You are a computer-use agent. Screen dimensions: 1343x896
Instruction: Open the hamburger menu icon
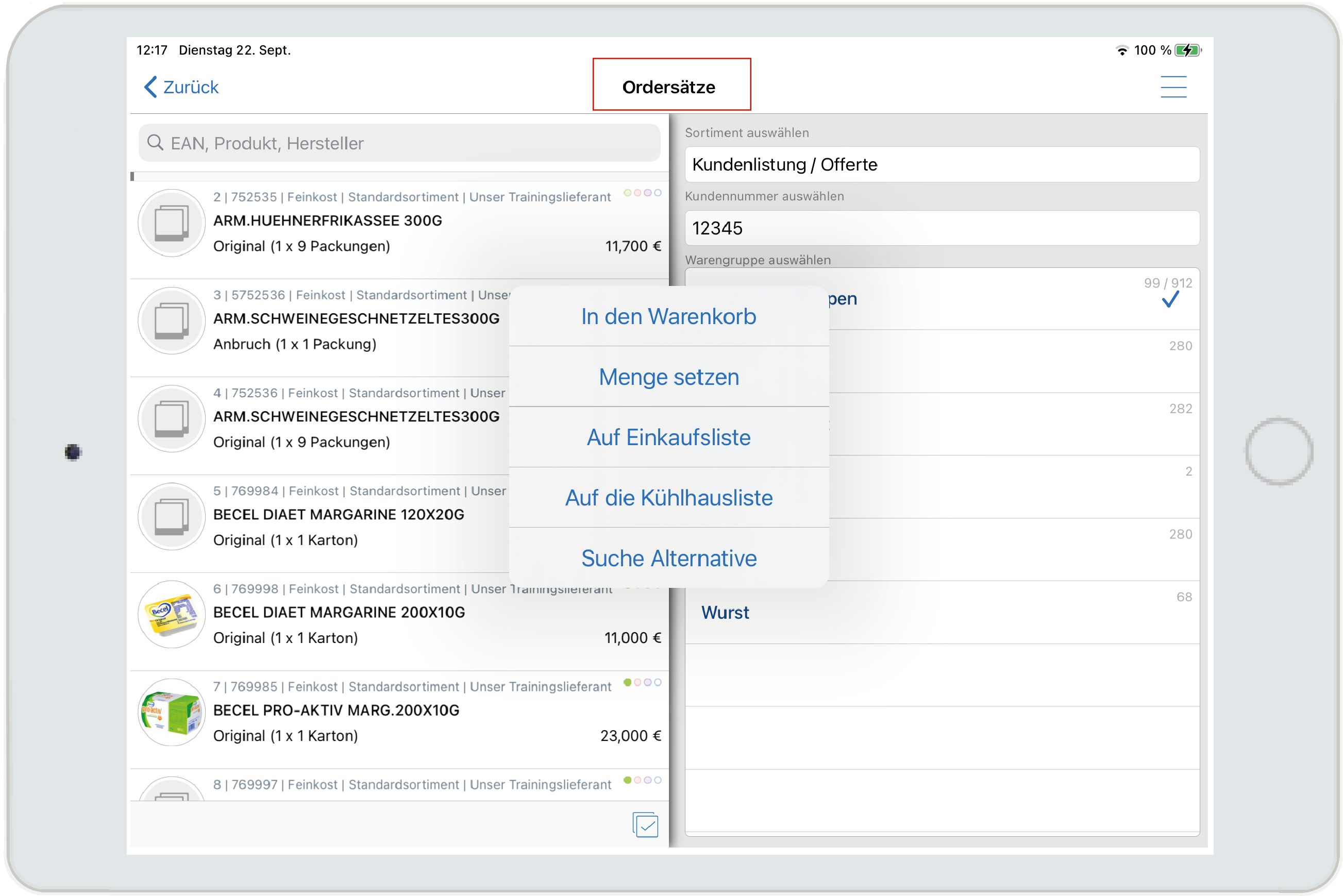click(x=1173, y=87)
